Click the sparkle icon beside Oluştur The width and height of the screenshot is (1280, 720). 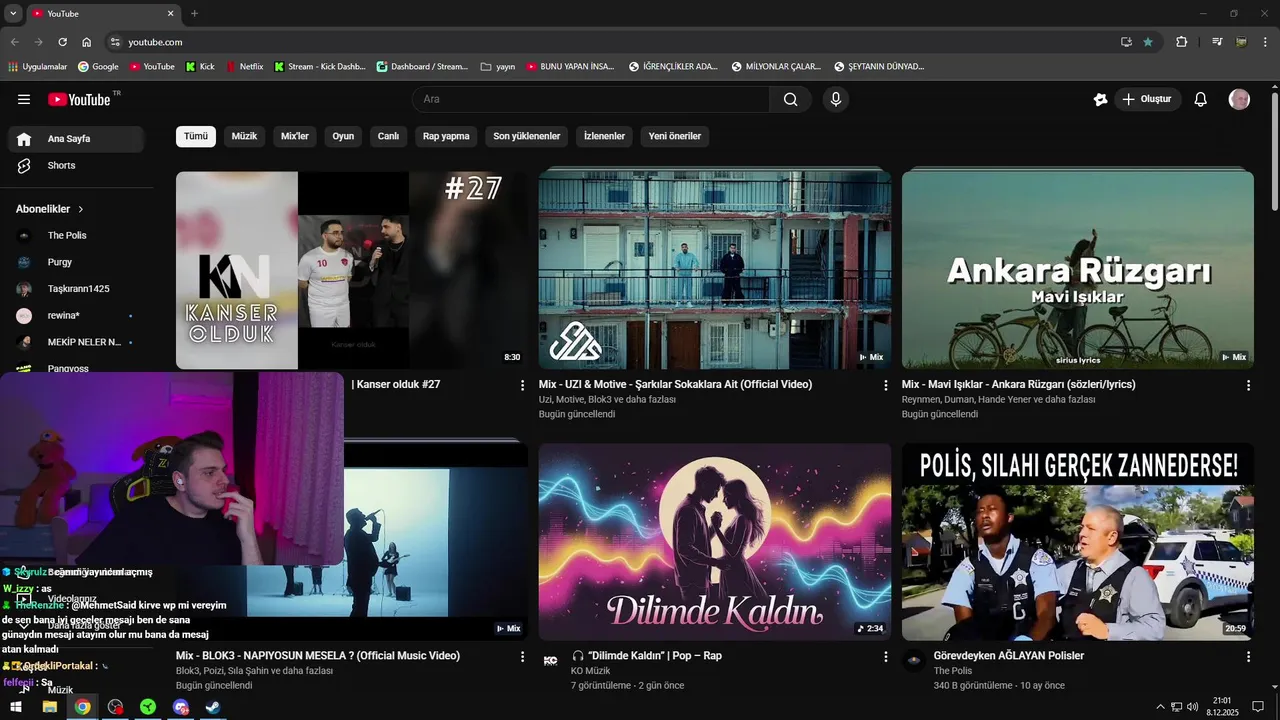(1101, 99)
